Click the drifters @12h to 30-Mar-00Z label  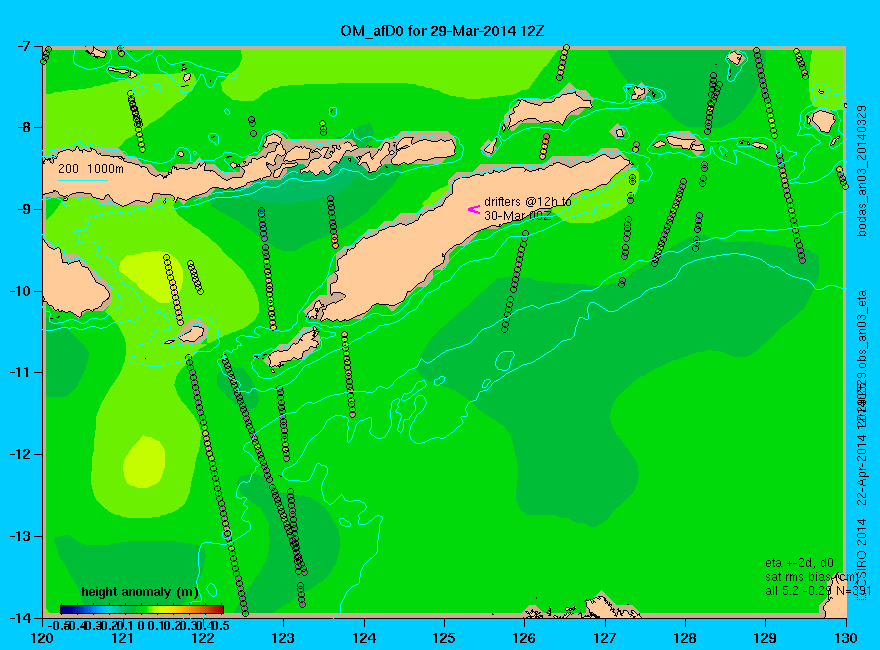pyautogui.click(x=528, y=208)
